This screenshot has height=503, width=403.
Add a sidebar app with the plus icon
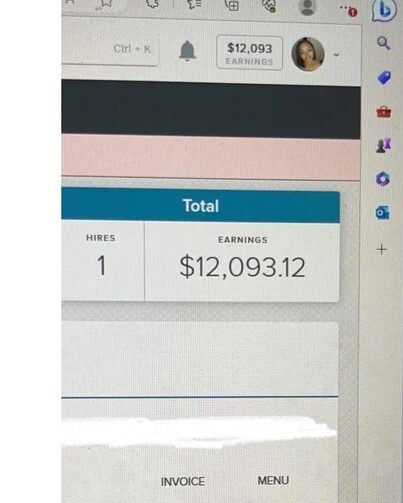coord(382,249)
